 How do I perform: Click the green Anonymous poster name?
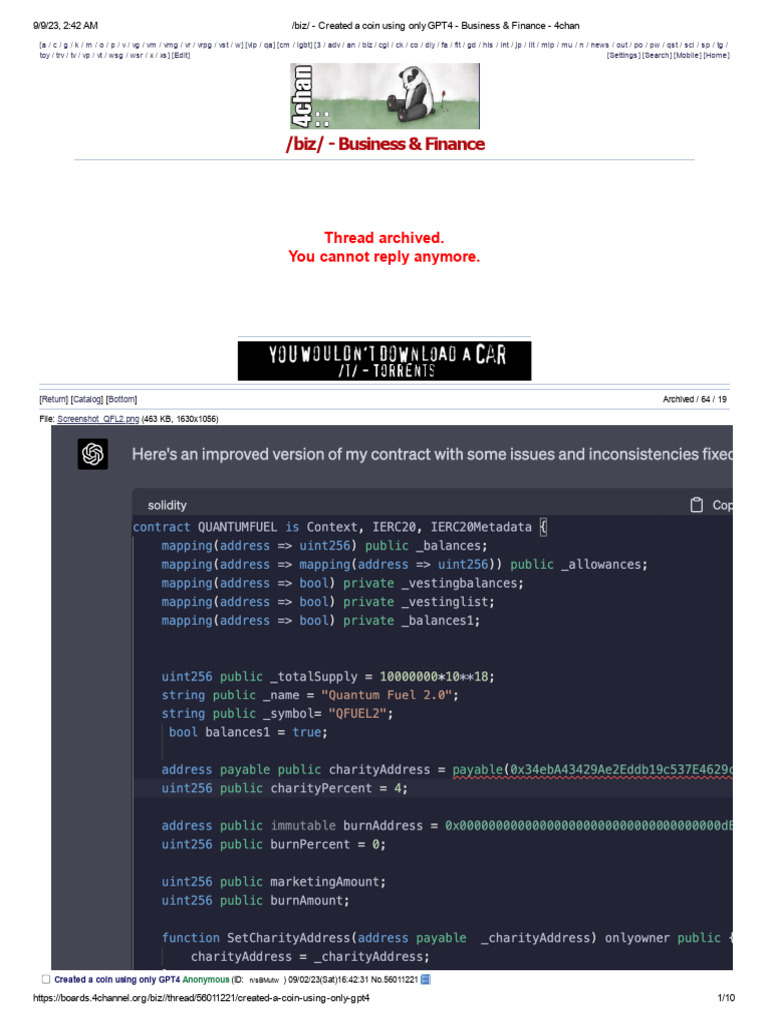click(206, 980)
